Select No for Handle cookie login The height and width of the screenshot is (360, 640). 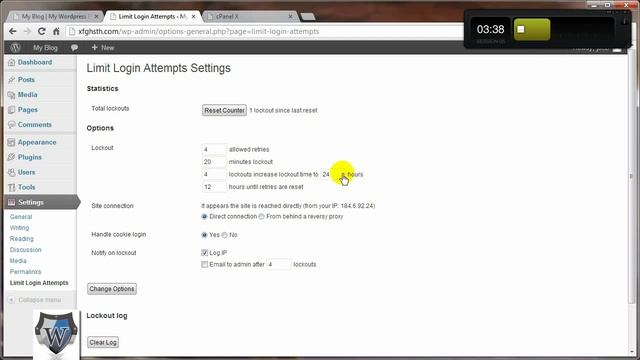point(224,235)
